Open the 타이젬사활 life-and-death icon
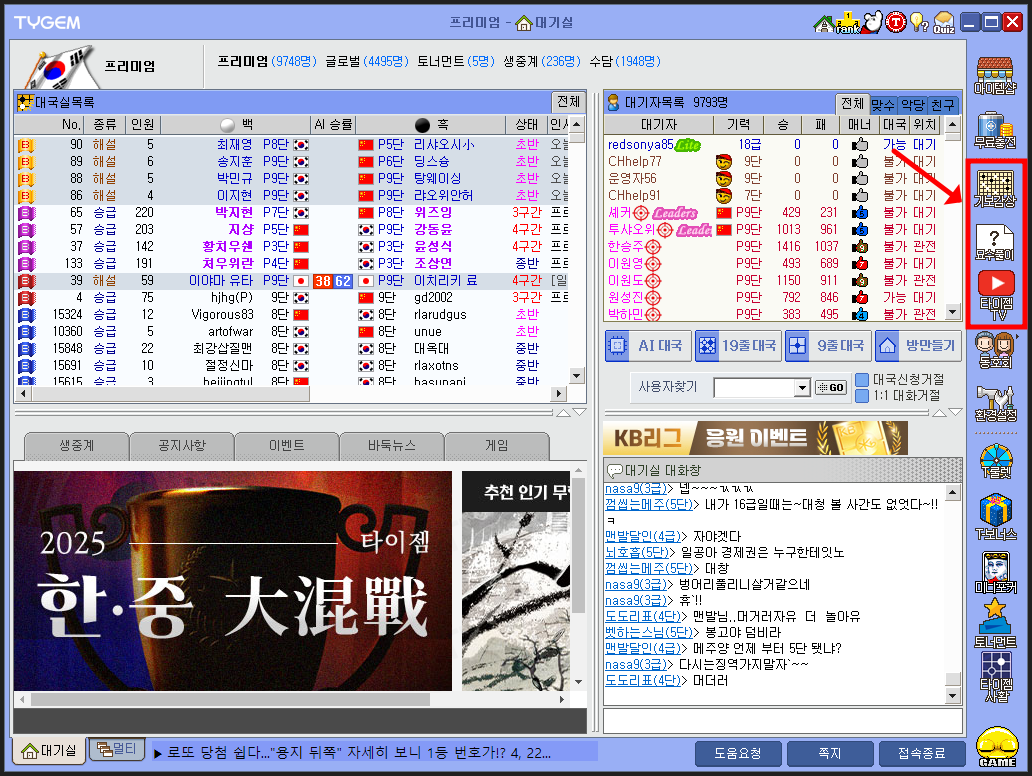Viewport: 1032px width, 776px height. 996,677
